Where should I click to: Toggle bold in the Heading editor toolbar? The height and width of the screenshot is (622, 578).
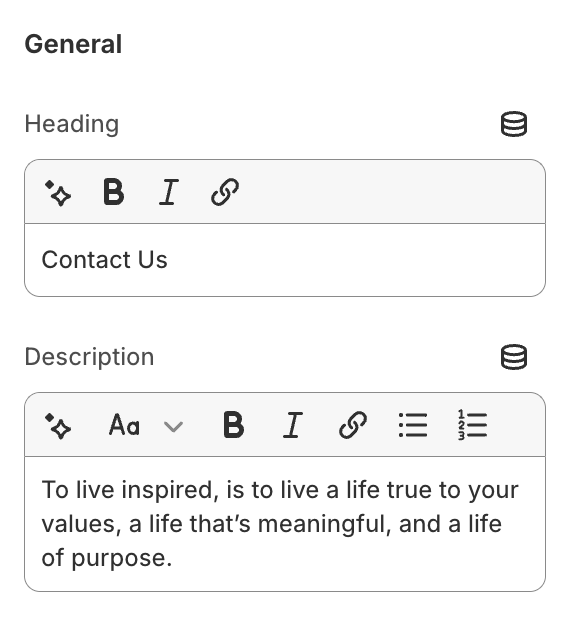(113, 192)
